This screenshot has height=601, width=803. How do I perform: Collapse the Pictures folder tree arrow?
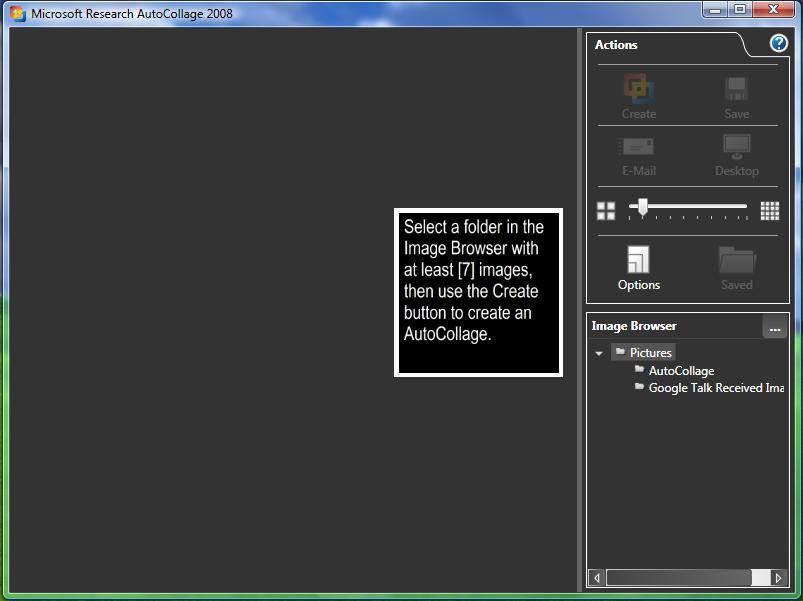click(x=599, y=353)
